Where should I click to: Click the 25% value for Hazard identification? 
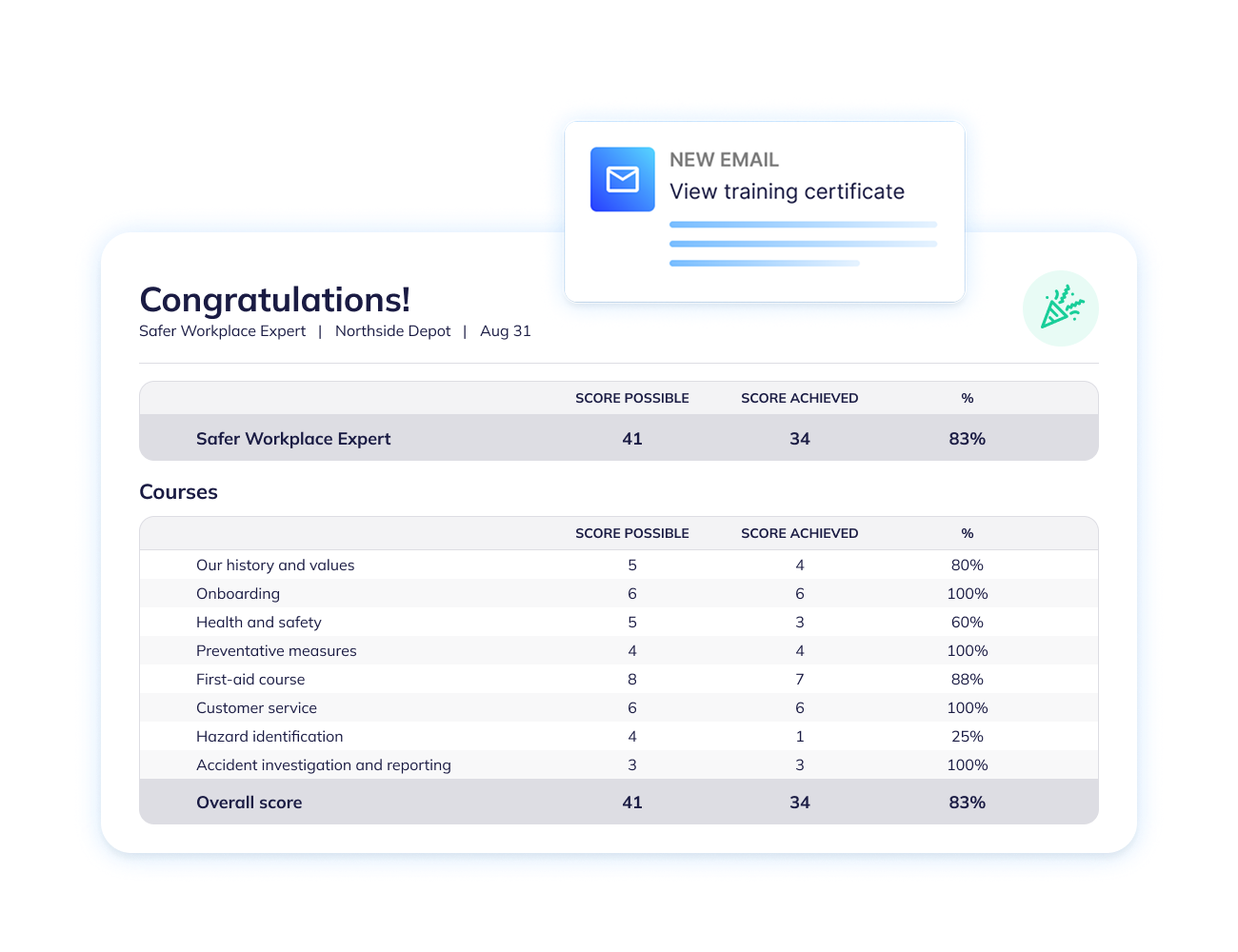968,736
